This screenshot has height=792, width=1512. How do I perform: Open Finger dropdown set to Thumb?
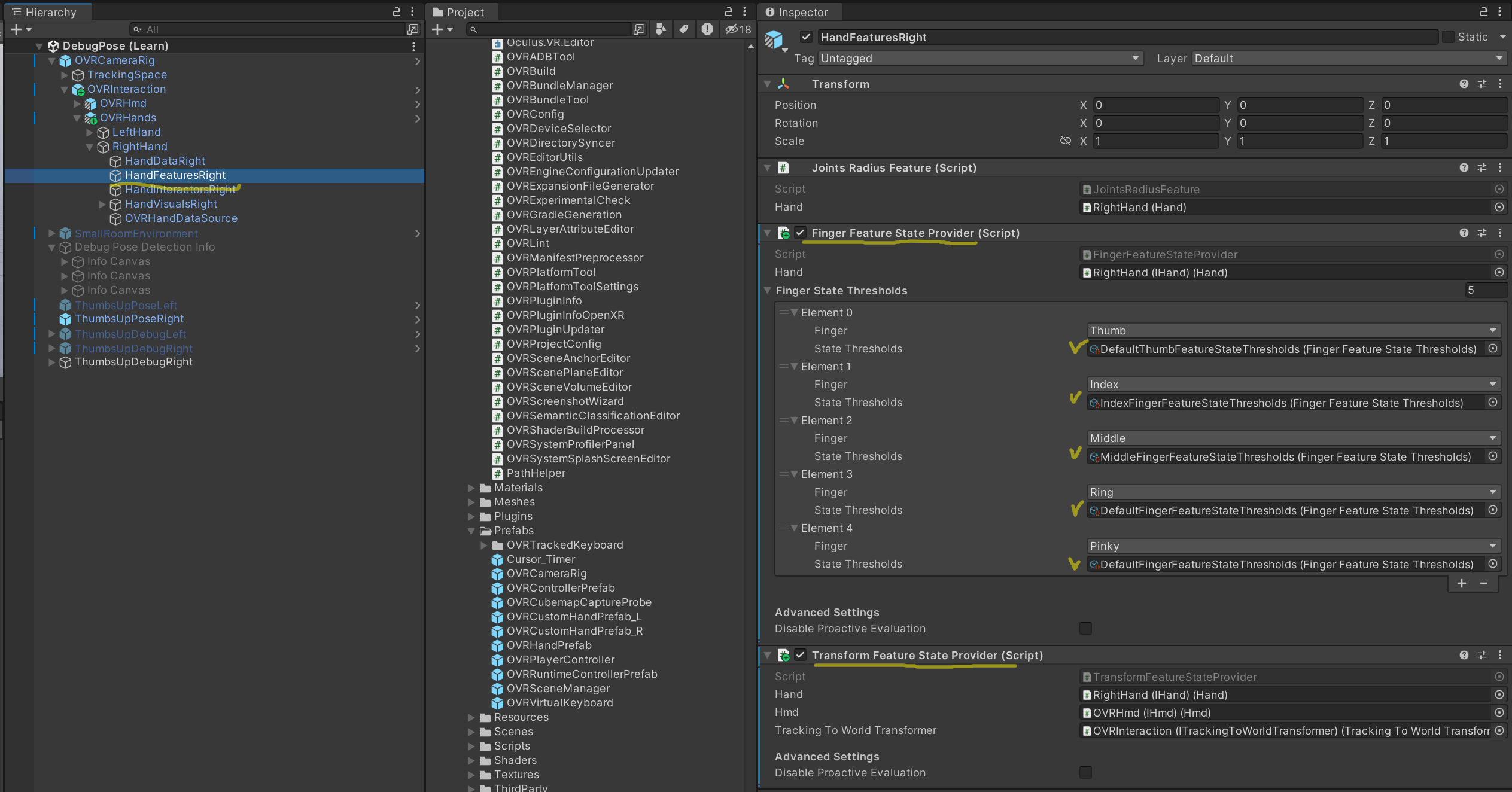click(1292, 331)
